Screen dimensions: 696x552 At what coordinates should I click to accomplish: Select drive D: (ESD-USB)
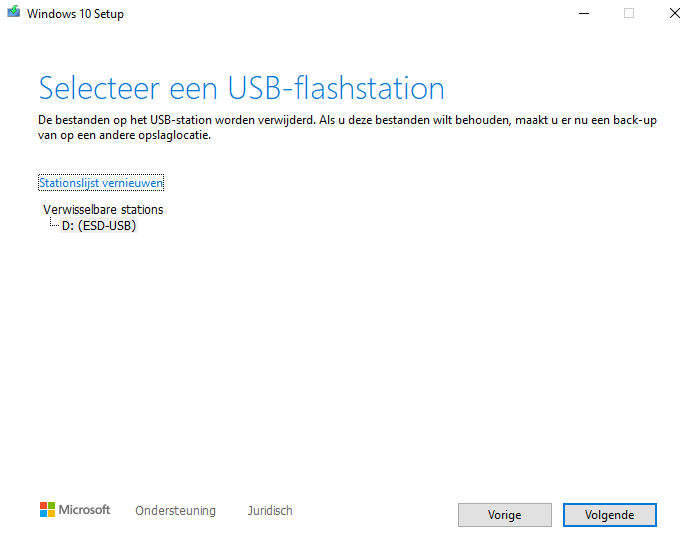point(99,226)
